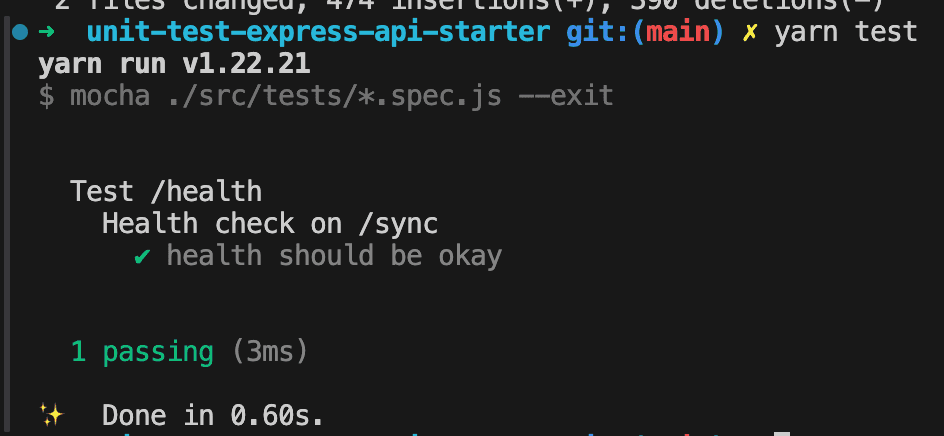Viewport: 944px width, 436px height.
Task: Click the yarn test command text
Action: click(x=846, y=32)
